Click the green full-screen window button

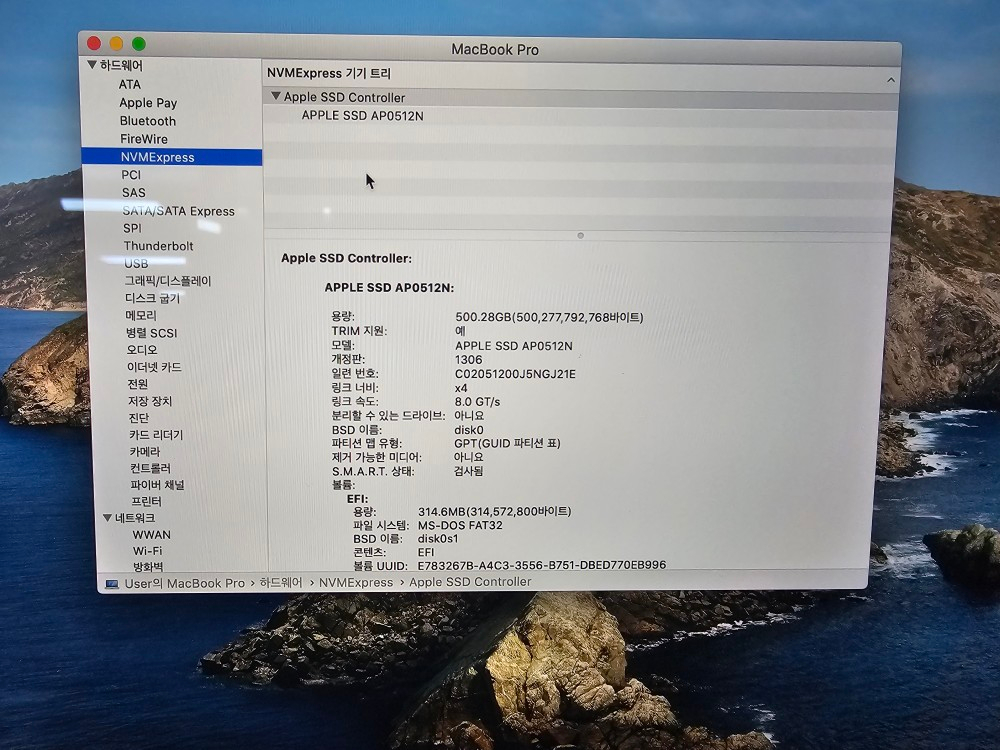[139, 44]
